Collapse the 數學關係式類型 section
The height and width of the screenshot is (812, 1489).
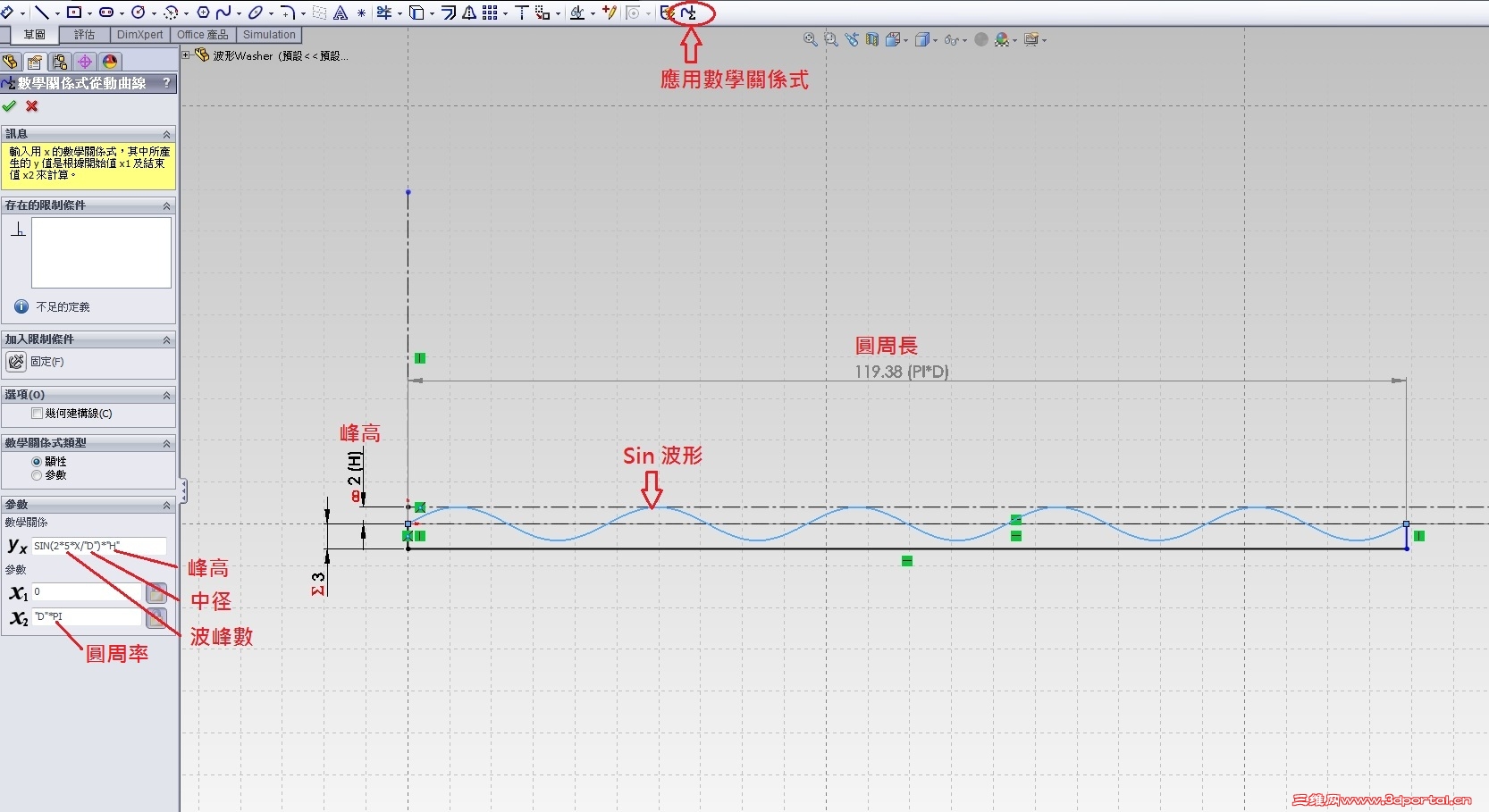[166, 443]
